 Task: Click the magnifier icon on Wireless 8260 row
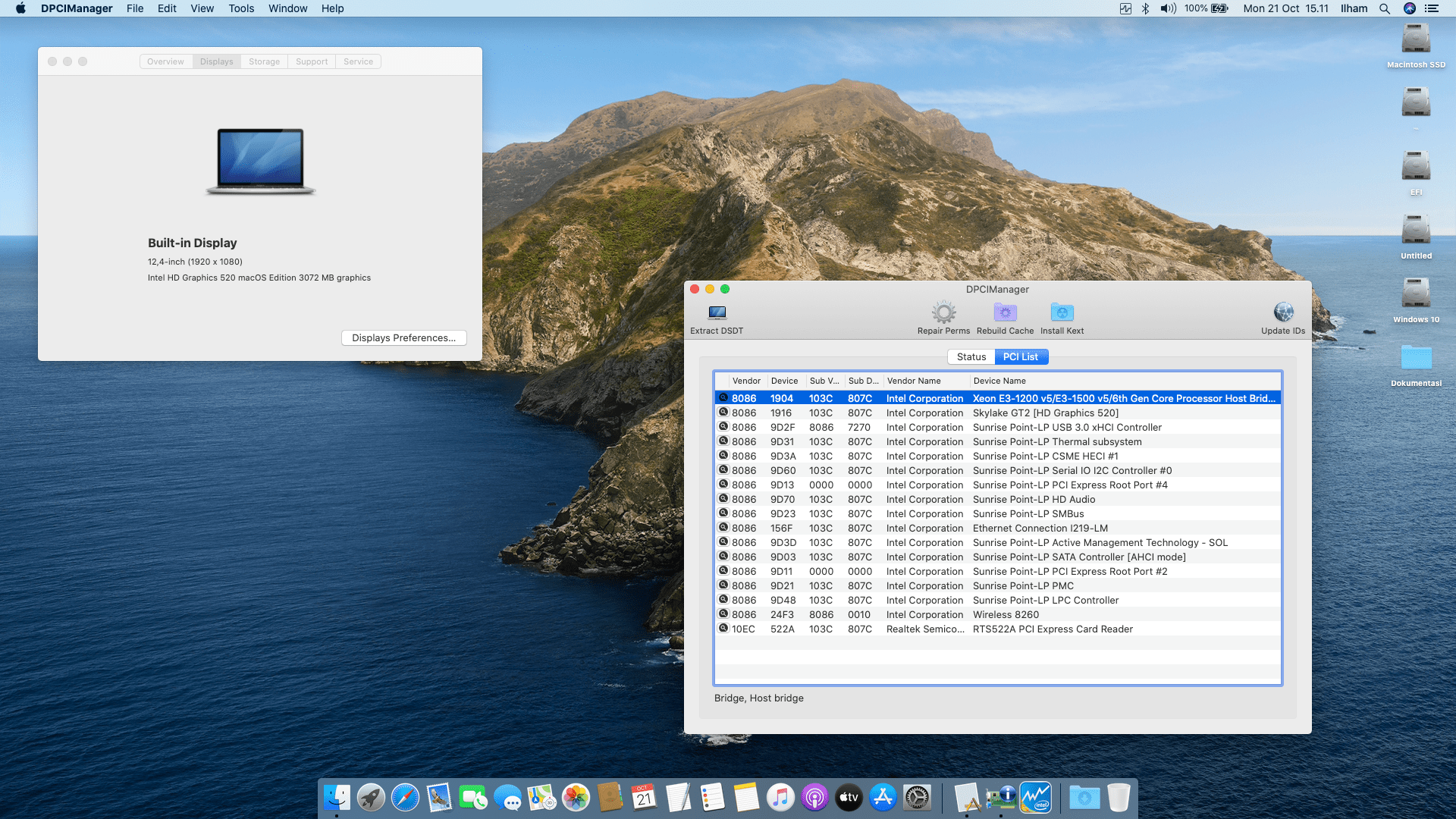coord(723,614)
